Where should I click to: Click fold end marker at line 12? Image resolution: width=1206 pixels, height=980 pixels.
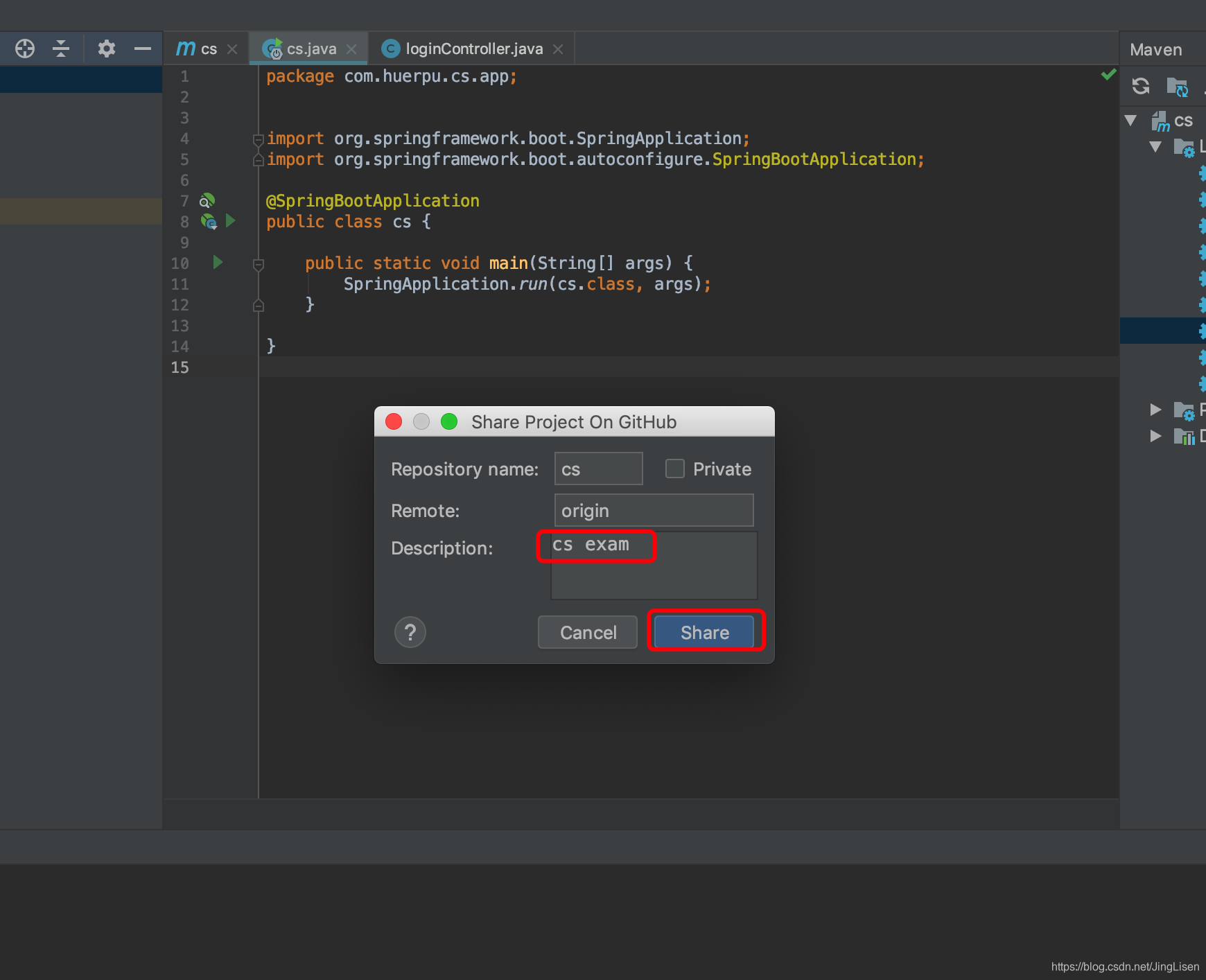[x=259, y=306]
